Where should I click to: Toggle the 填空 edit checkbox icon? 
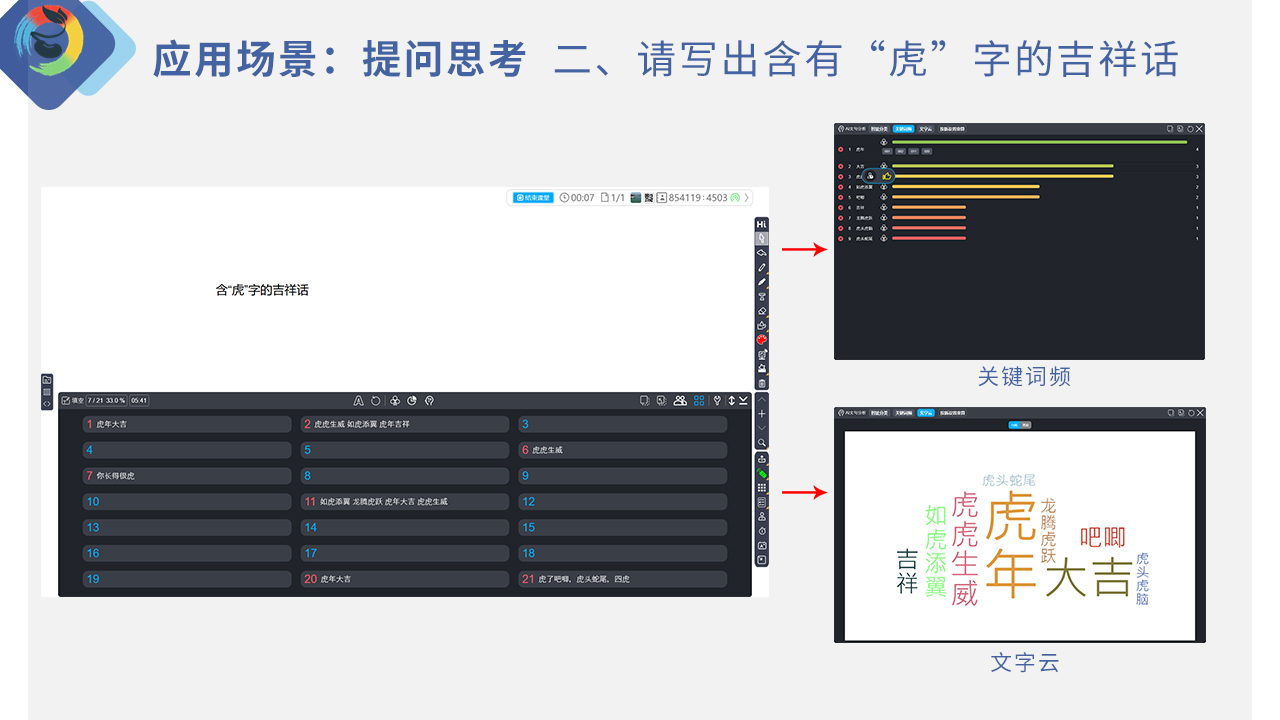(x=66, y=401)
